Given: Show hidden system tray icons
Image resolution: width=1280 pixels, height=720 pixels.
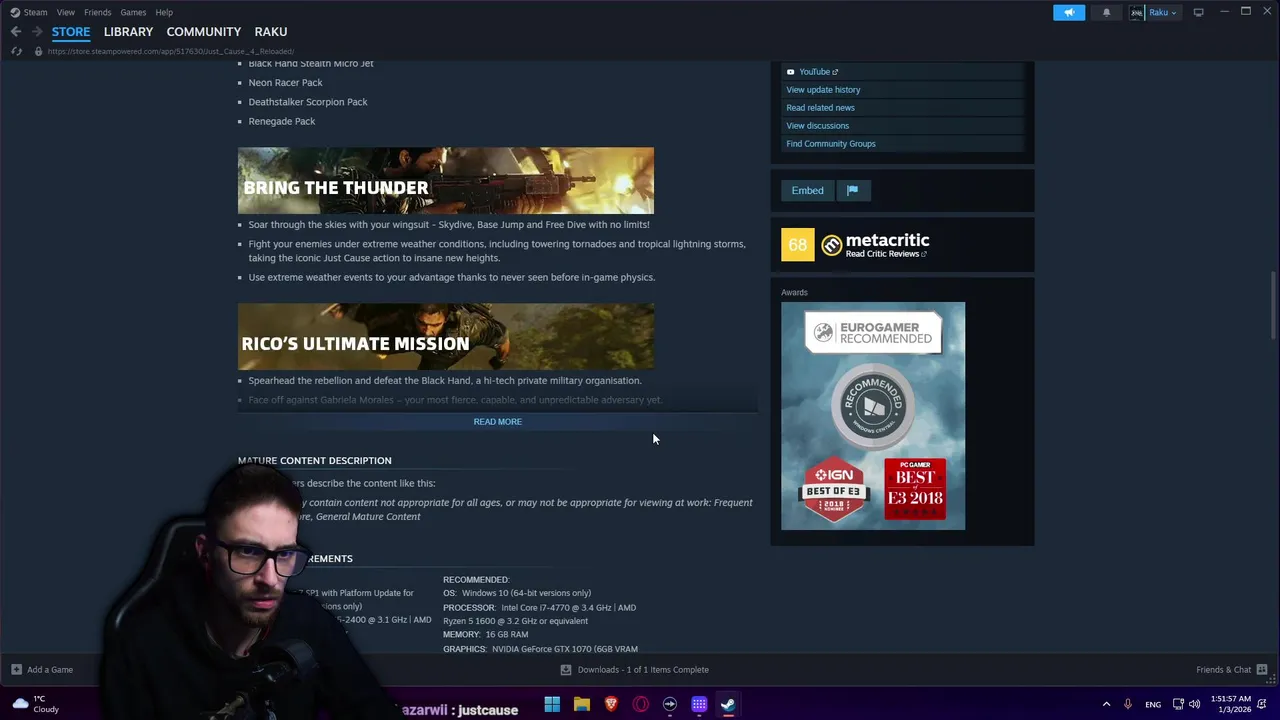Looking at the screenshot, I should tap(1106, 705).
